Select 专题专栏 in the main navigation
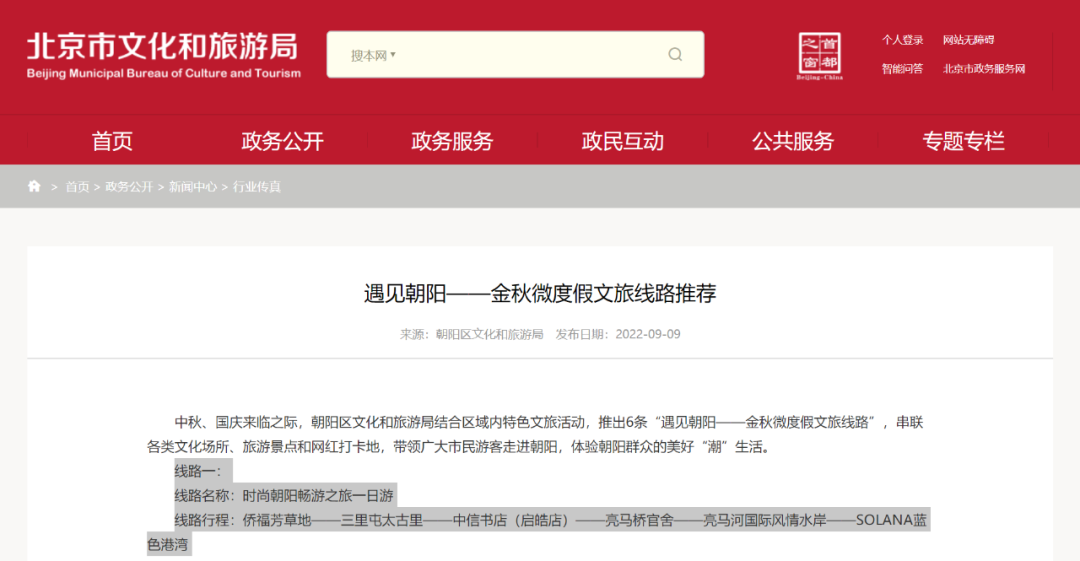 tap(963, 141)
